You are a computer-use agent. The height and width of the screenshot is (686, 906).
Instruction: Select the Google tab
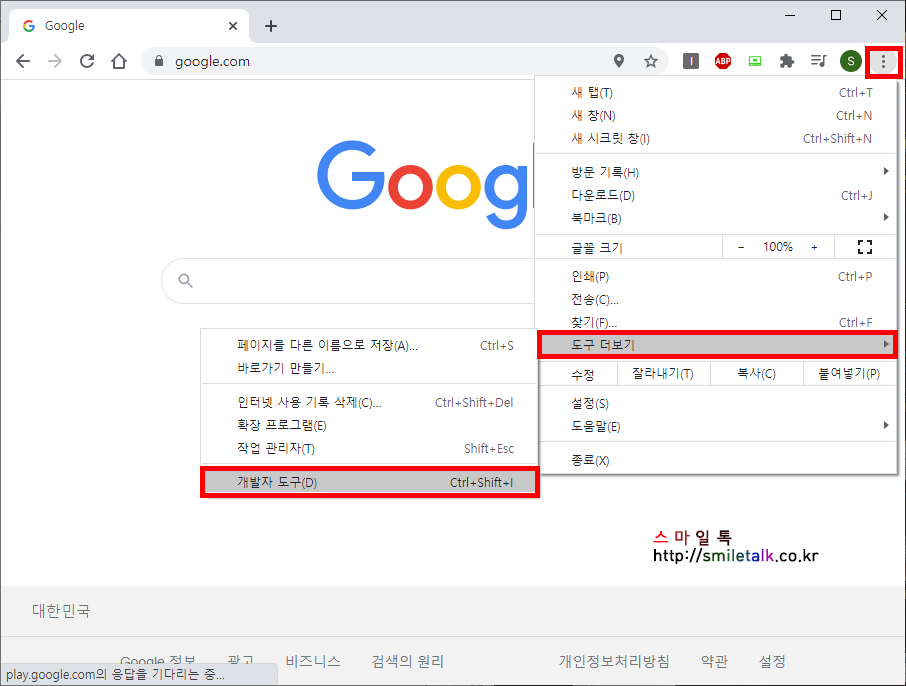click(x=129, y=26)
